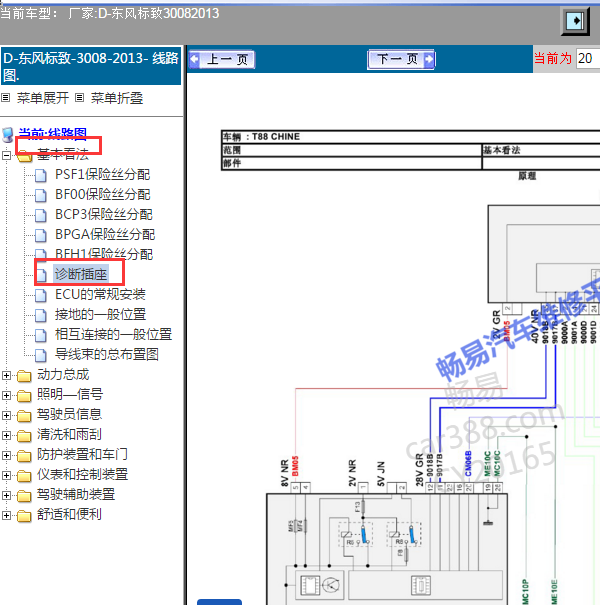The height and width of the screenshot is (605, 600).
Task: Click folder icon of 驾驶辅助装置
Action: click(x=24, y=497)
